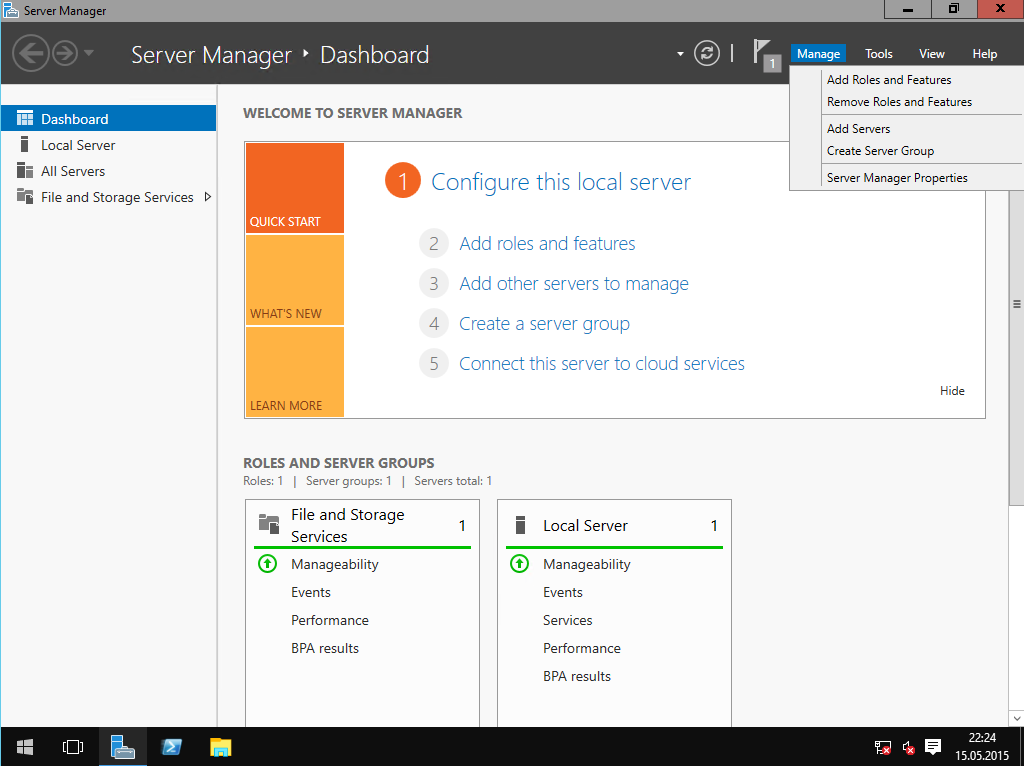Select the Learn More tile

[295, 372]
